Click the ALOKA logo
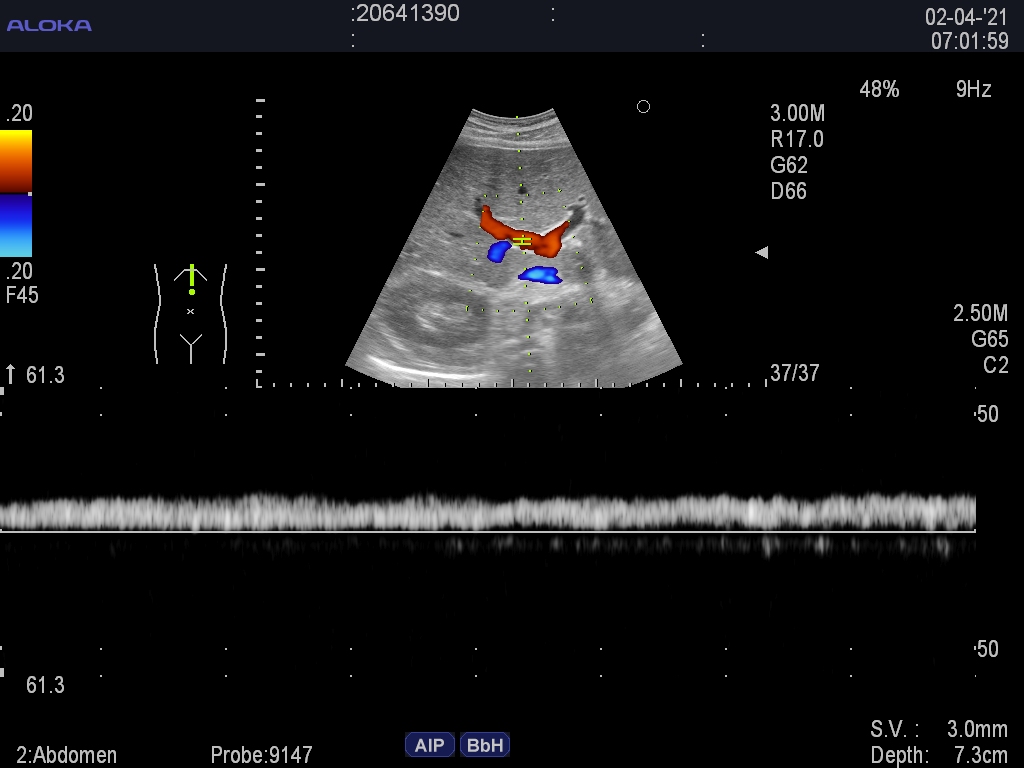The width and height of the screenshot is (1024, 768). click(49, 25)
